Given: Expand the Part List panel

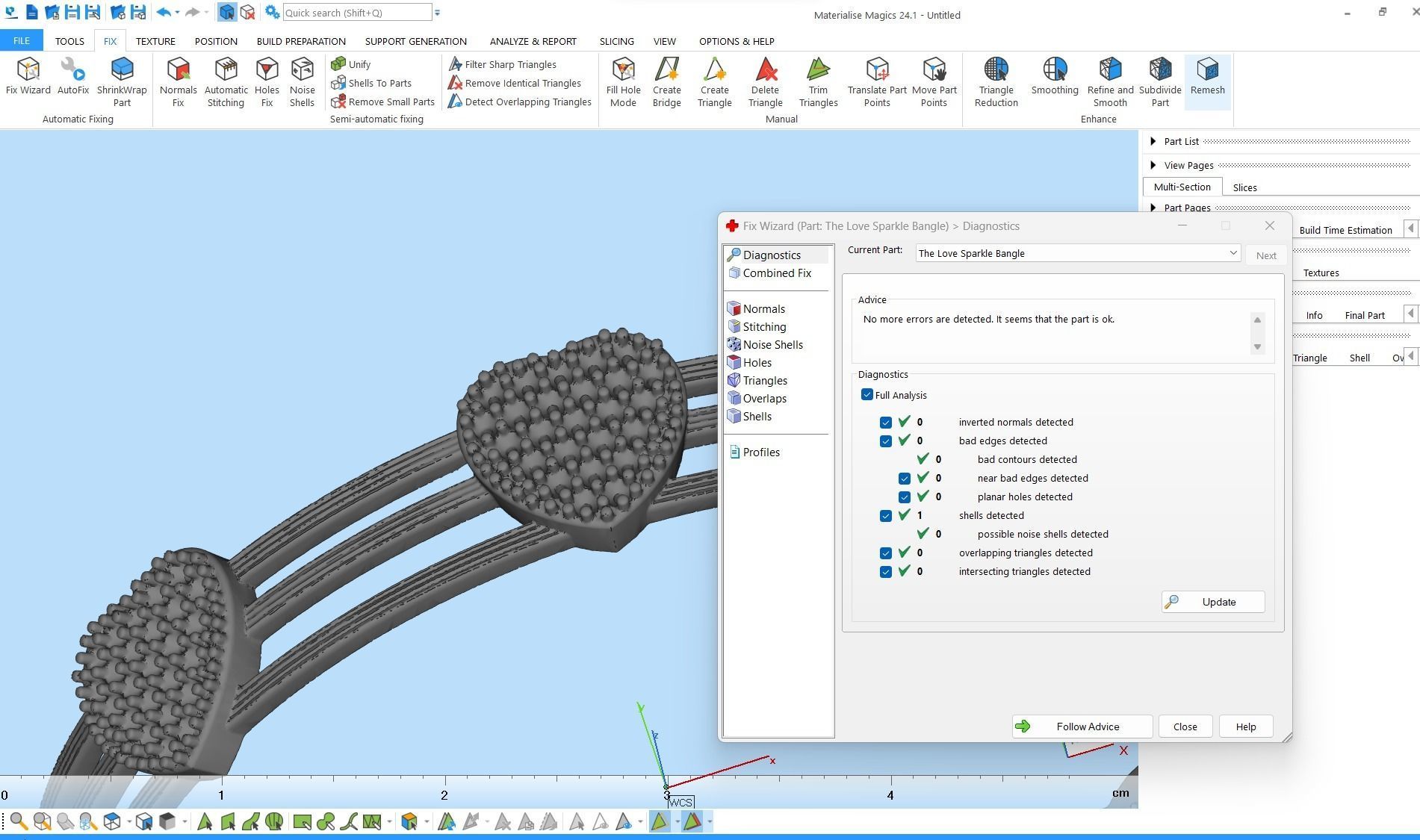Looking at the screenshot, I should (1153, 141).
